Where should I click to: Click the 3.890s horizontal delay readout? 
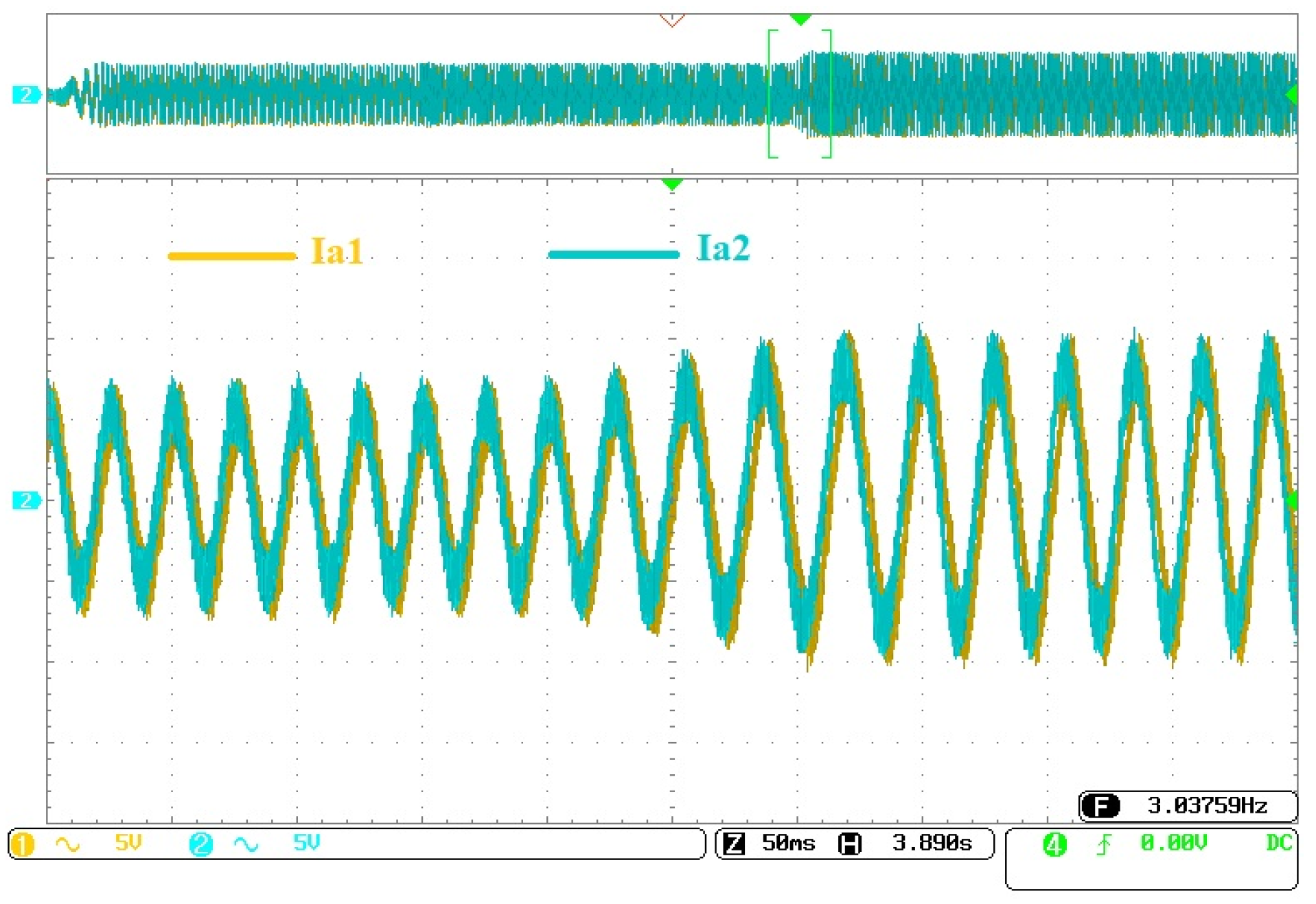point(932,843)
